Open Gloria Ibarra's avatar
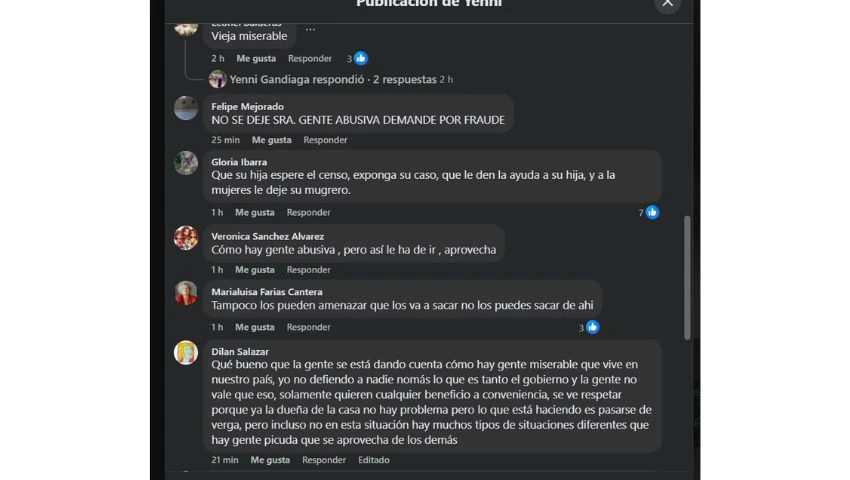850x480 pixels. coord(186,163)
